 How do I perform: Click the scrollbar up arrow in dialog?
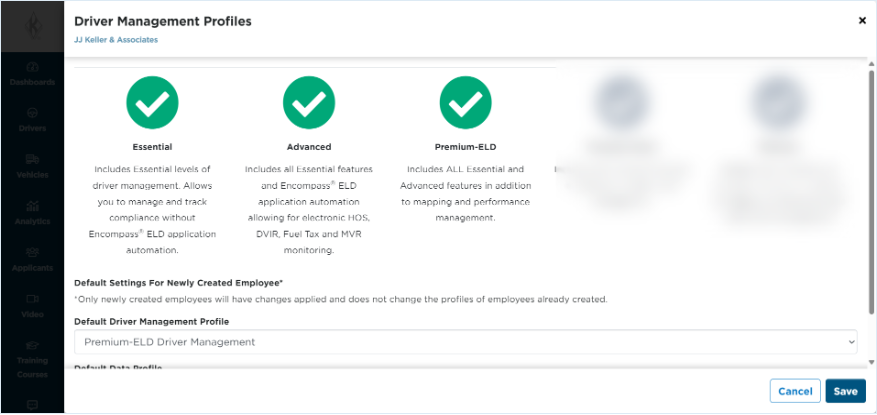tap(871, 64)
